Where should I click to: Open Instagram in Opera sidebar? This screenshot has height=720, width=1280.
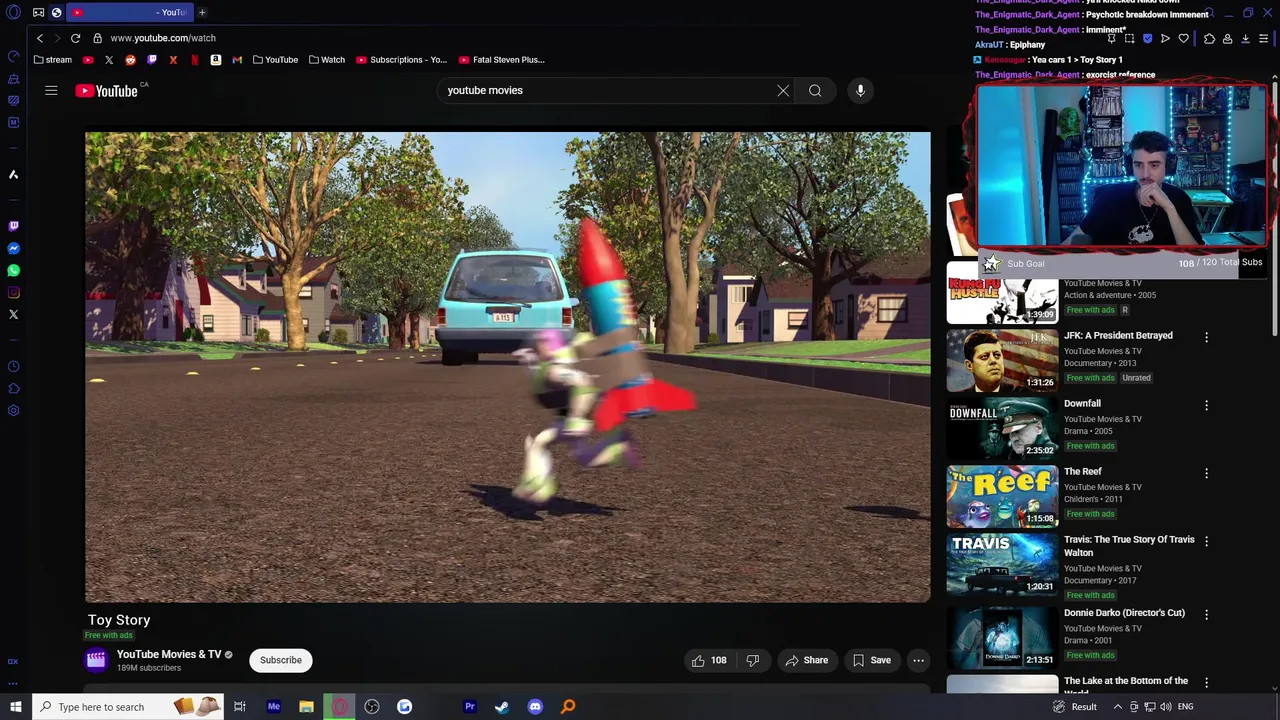[x=13, y=292]
